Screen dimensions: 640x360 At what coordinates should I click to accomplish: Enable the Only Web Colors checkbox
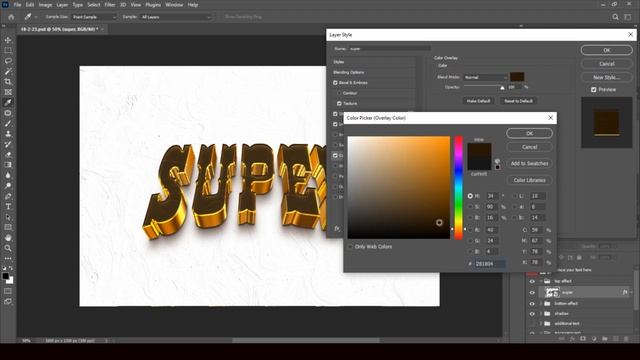[351, 247]
